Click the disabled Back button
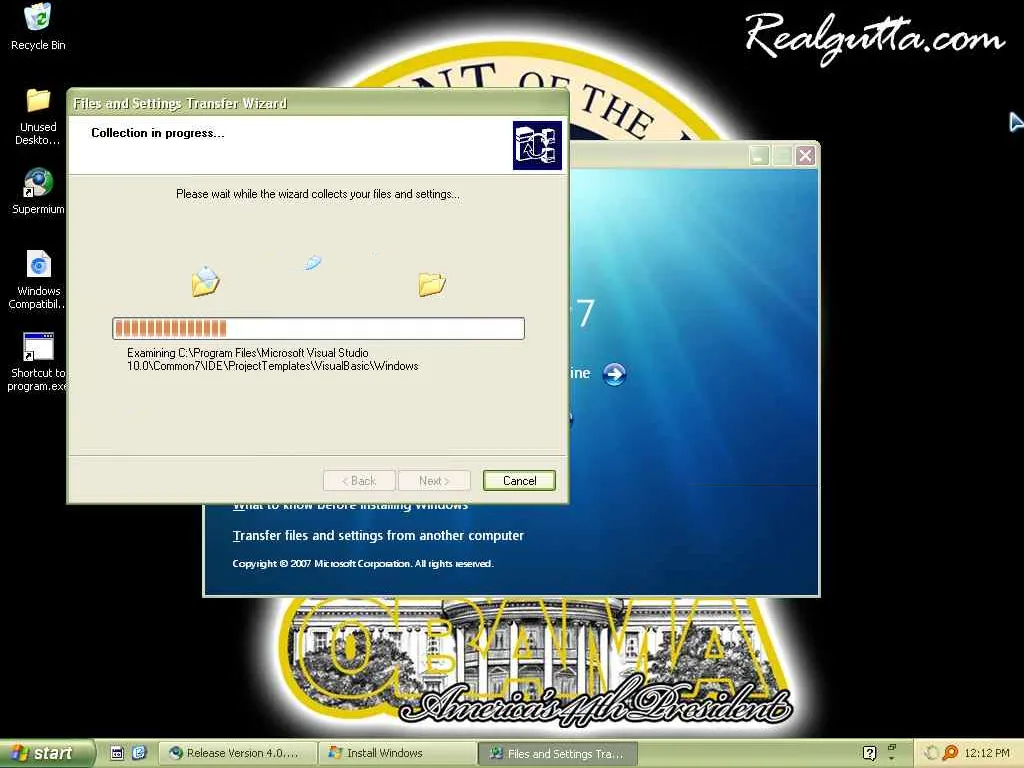This screenshot has width=1024, height=768. pos(359,481)
